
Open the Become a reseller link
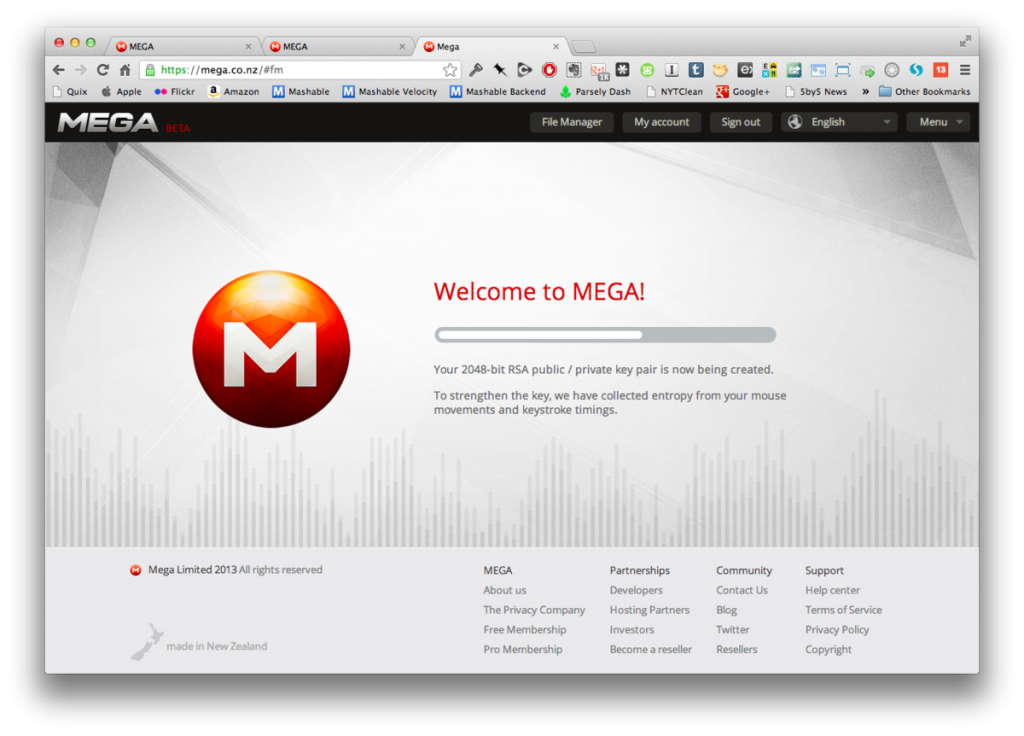point(650,650)
